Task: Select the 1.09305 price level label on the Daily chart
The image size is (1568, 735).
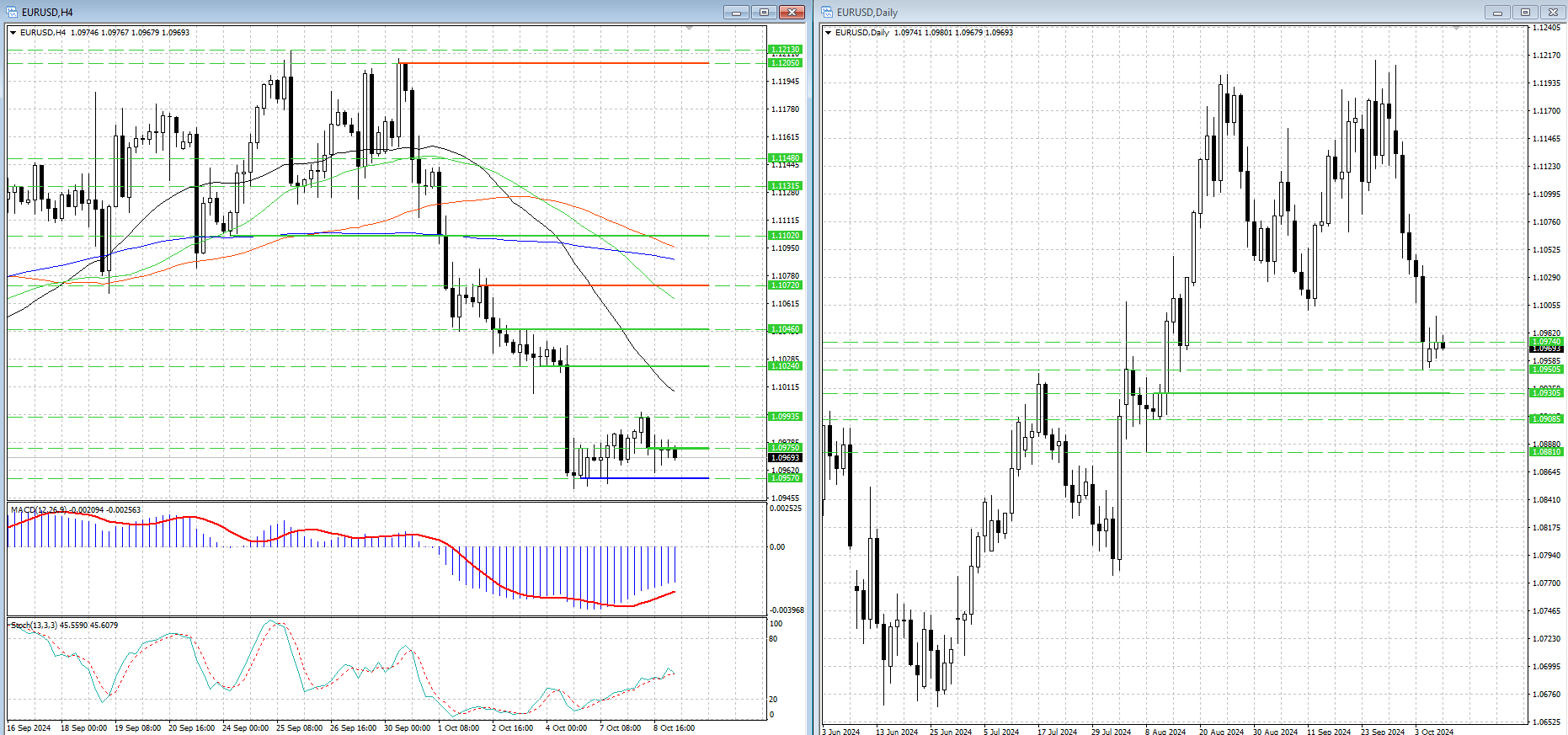Action: pos(1546,393)
